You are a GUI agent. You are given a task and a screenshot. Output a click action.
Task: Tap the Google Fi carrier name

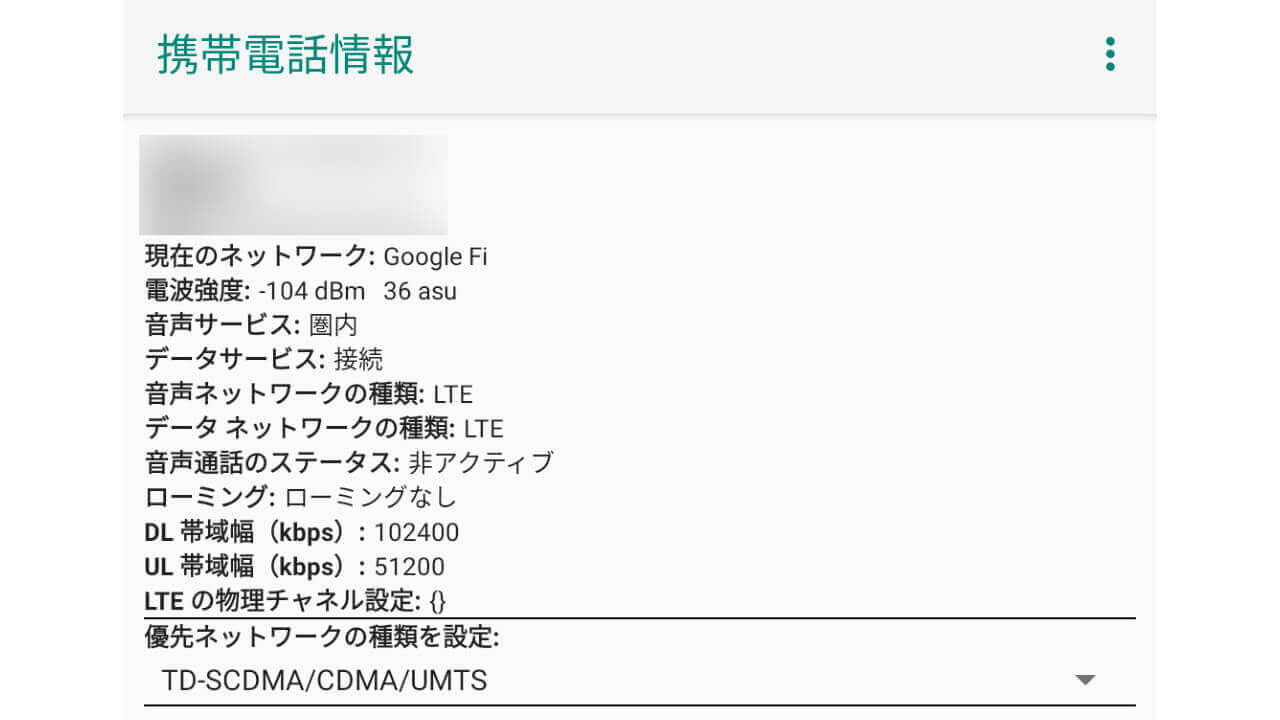[x=435, y=257]
